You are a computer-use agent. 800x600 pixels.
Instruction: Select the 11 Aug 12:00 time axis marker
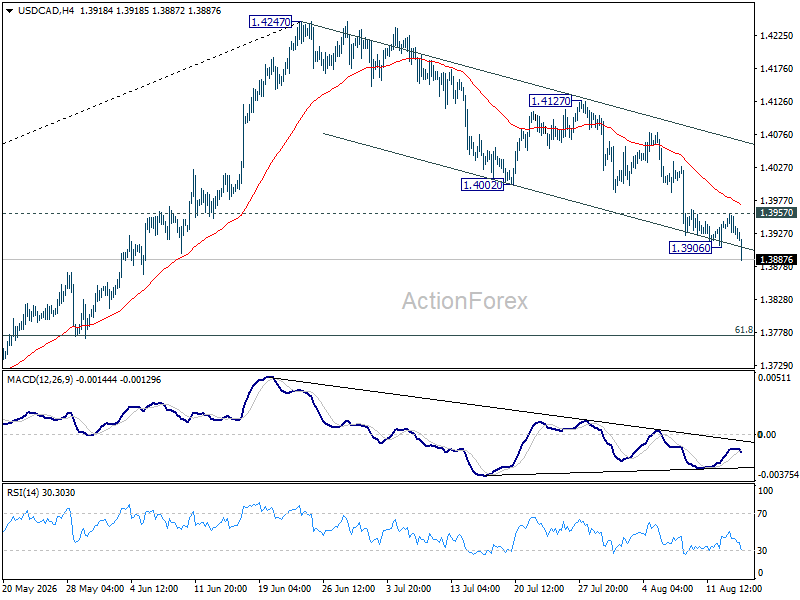click(x=734, y=589)
